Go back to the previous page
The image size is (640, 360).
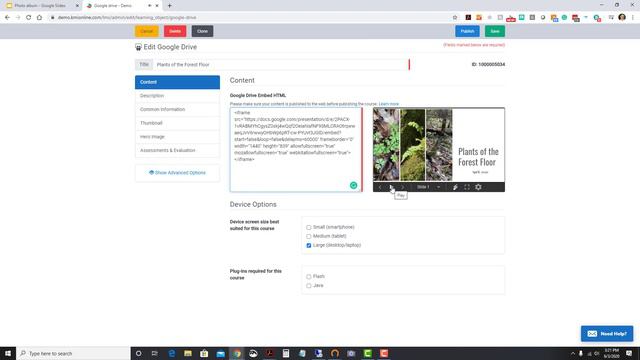(7, 18)
